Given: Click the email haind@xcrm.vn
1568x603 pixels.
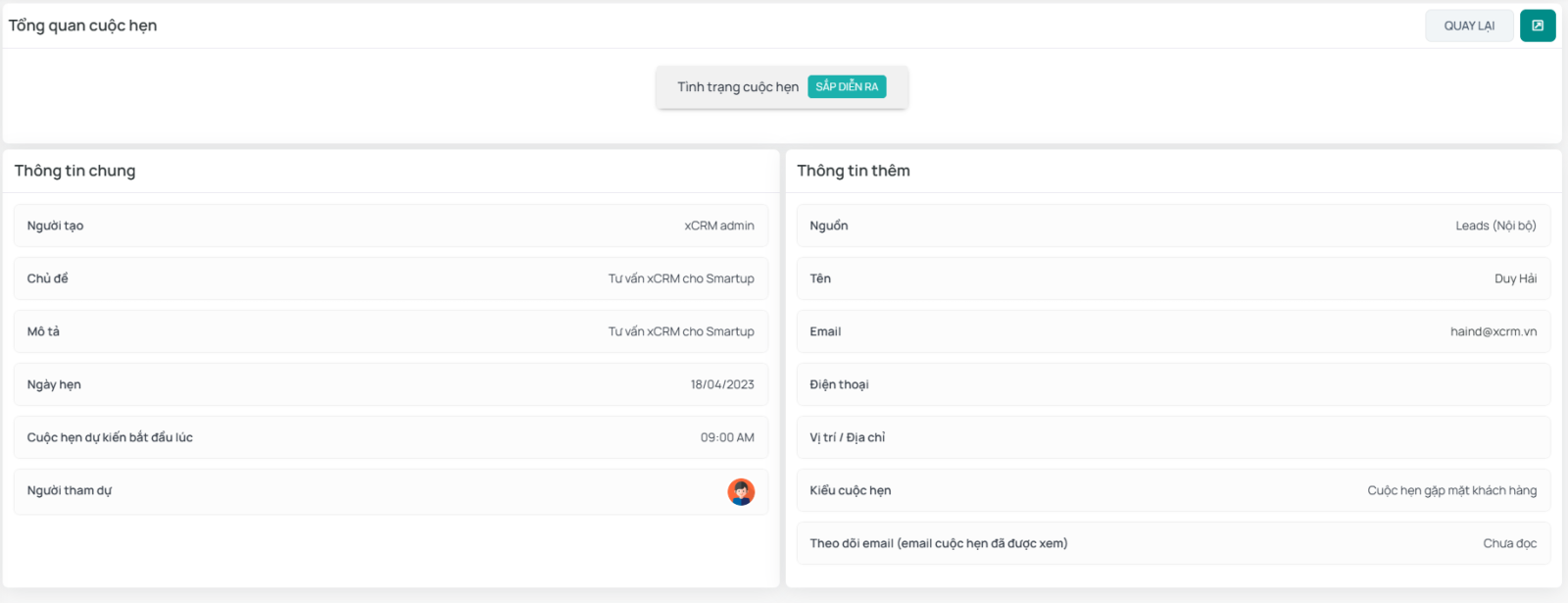Looking at the screenshot, I should pyautogui.click(x=1493, y=331).
